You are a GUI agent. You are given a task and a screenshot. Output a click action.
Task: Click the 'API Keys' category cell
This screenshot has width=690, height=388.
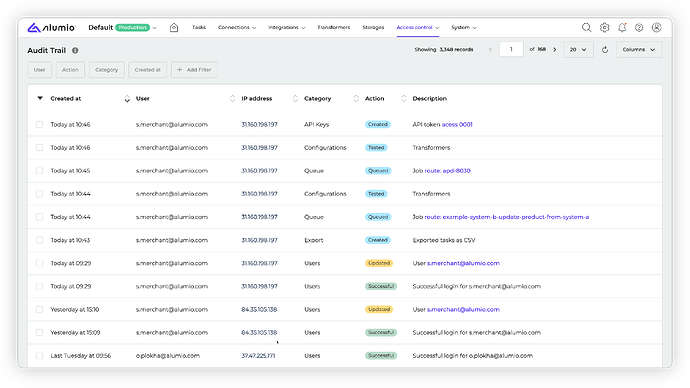316,124
